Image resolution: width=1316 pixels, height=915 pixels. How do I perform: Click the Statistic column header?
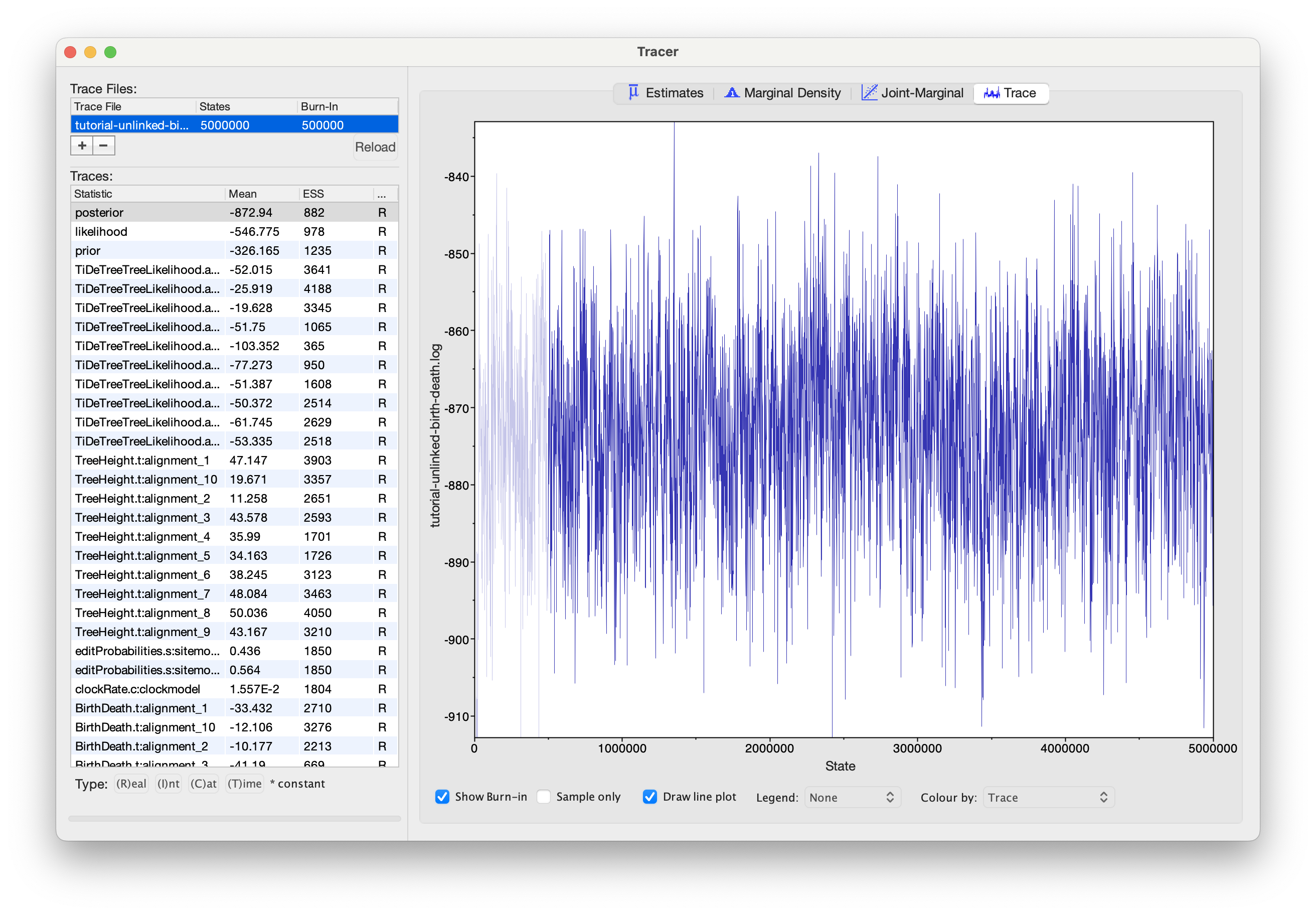click(x=147, y=194)
